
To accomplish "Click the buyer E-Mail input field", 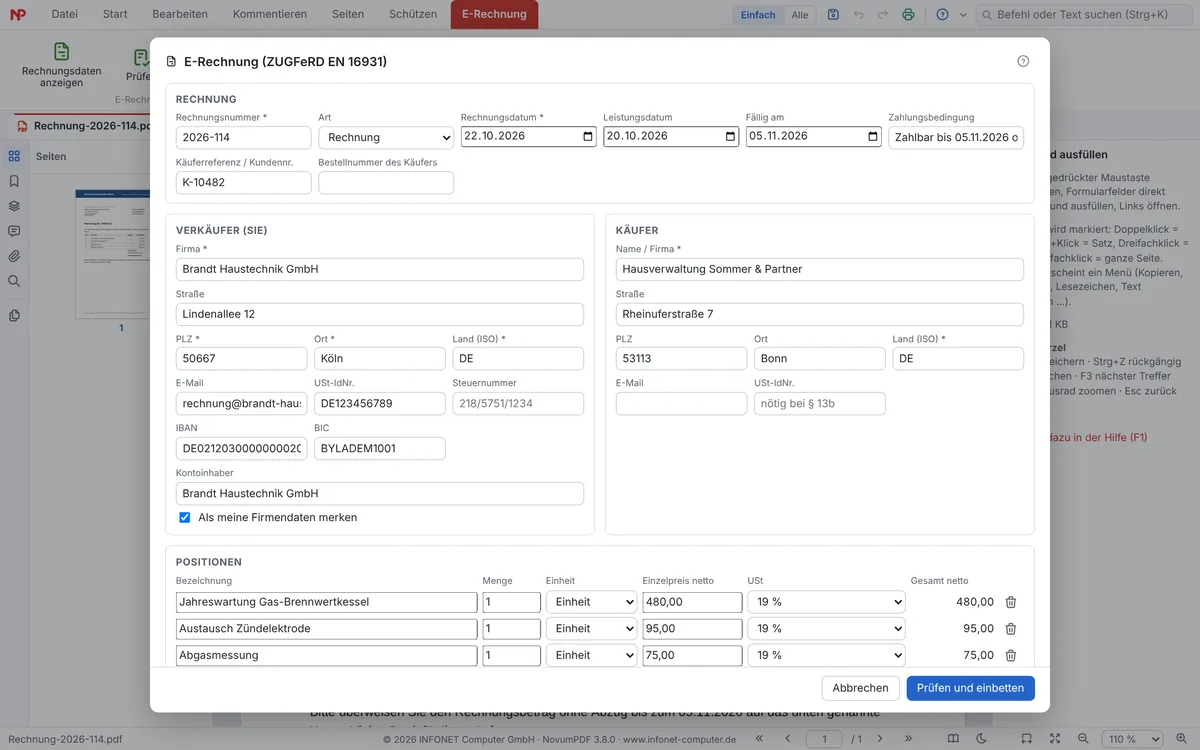I will [681, 403].
